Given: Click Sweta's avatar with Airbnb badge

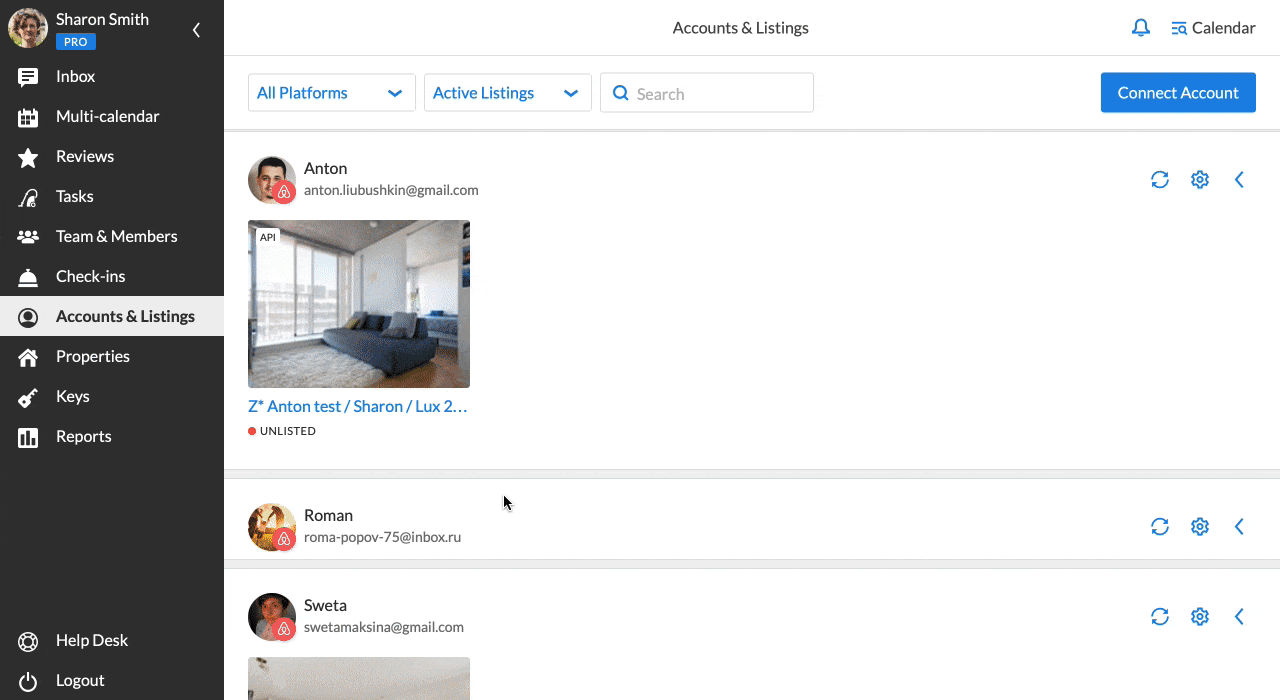Looking at the screenshot, I should 272,617.
